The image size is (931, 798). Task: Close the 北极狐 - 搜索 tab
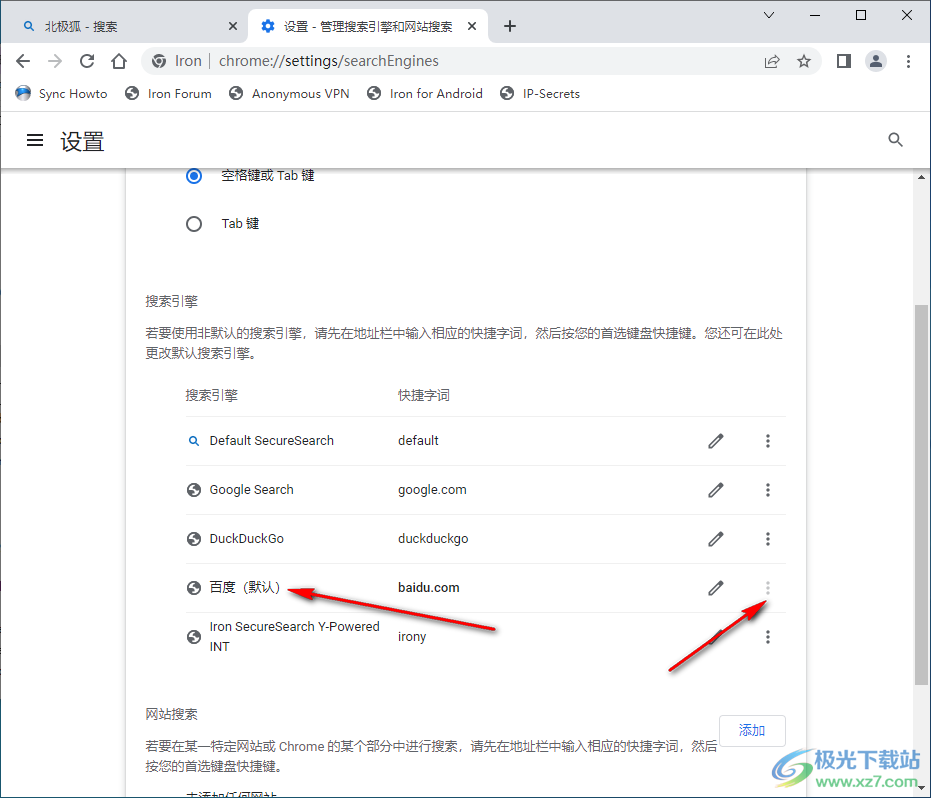coord(233,26)
